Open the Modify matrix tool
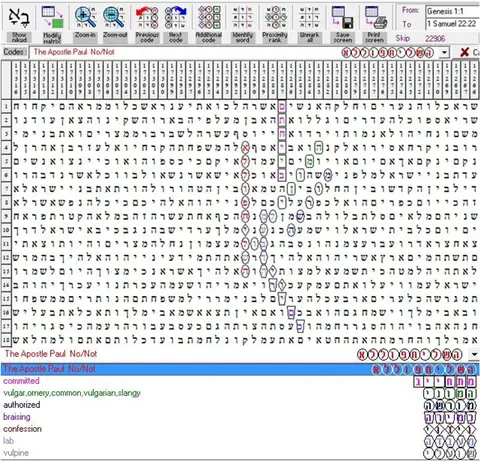The width and height of the screenshot is (480, 461). (52, 17)
